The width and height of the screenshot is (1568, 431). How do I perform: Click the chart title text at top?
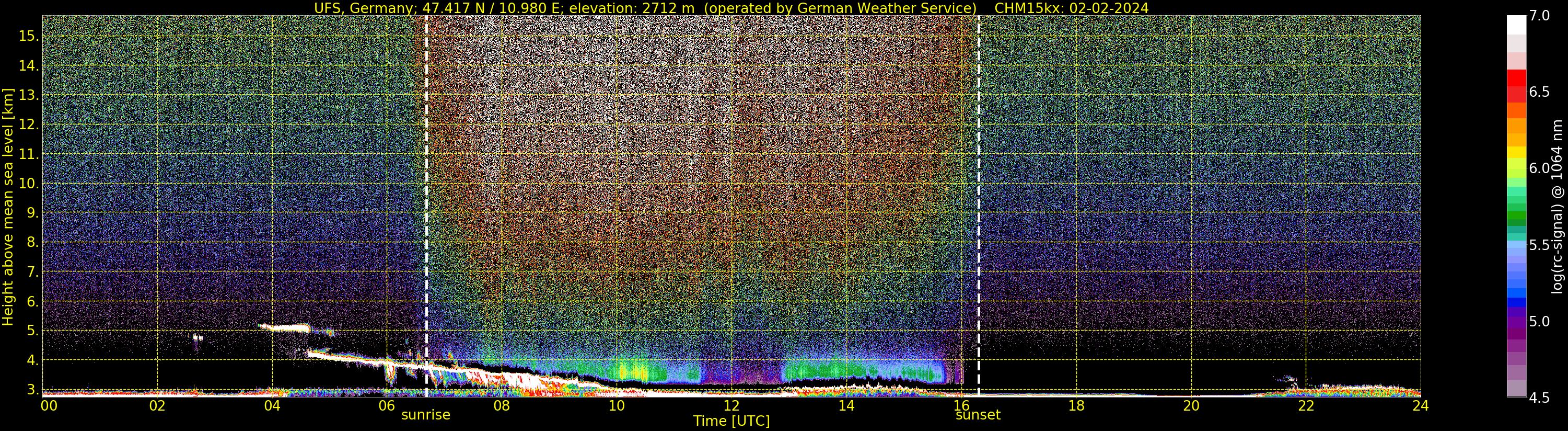[x=731, y=8]
